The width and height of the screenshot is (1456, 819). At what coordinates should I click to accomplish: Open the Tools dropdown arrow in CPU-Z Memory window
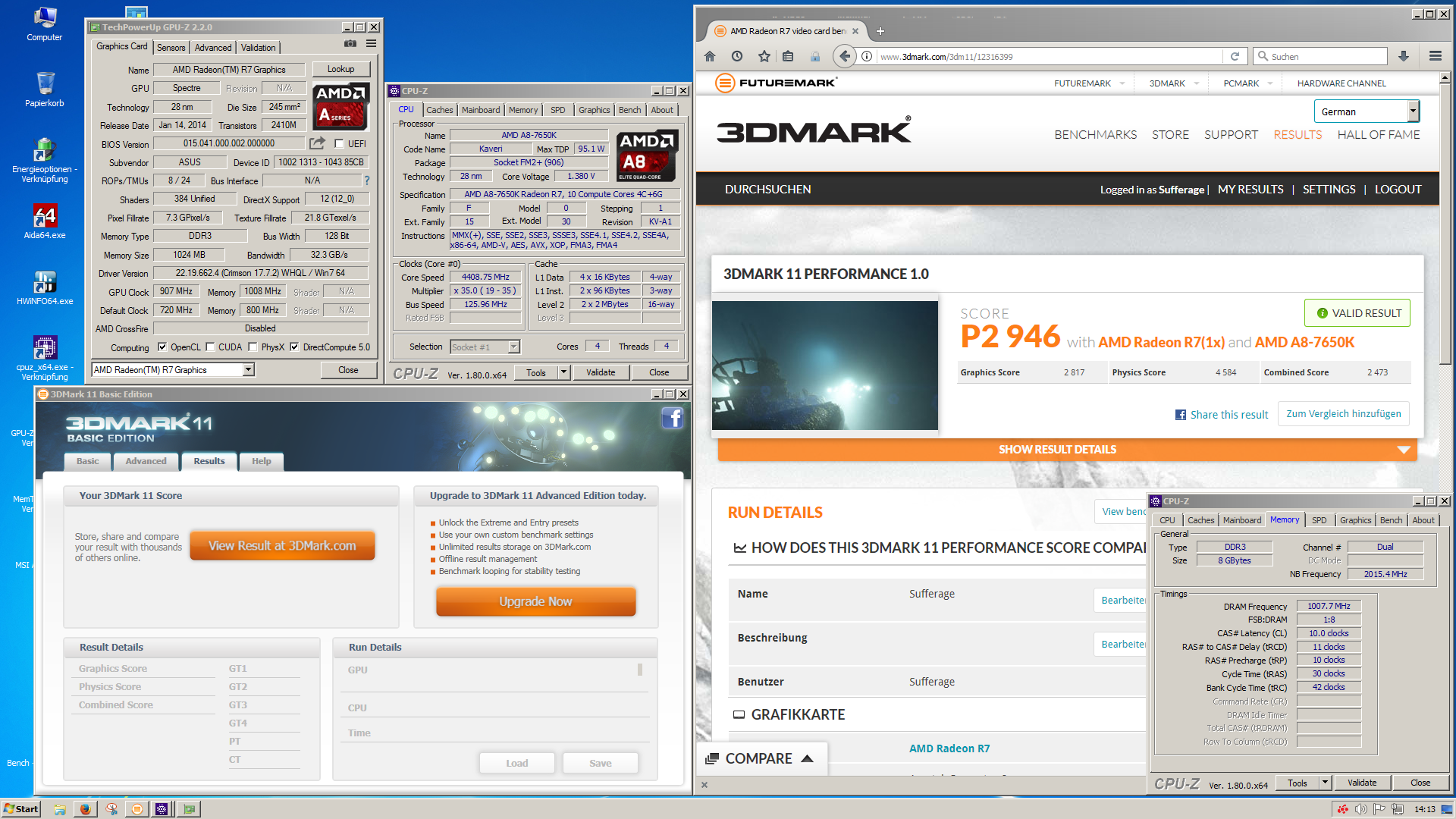[1325, 783]
